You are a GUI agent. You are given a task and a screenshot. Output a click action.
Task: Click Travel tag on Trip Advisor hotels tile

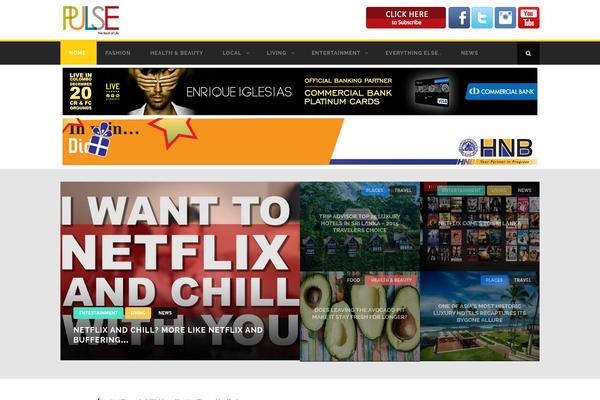pyautogui.click(x=403, y=190)
